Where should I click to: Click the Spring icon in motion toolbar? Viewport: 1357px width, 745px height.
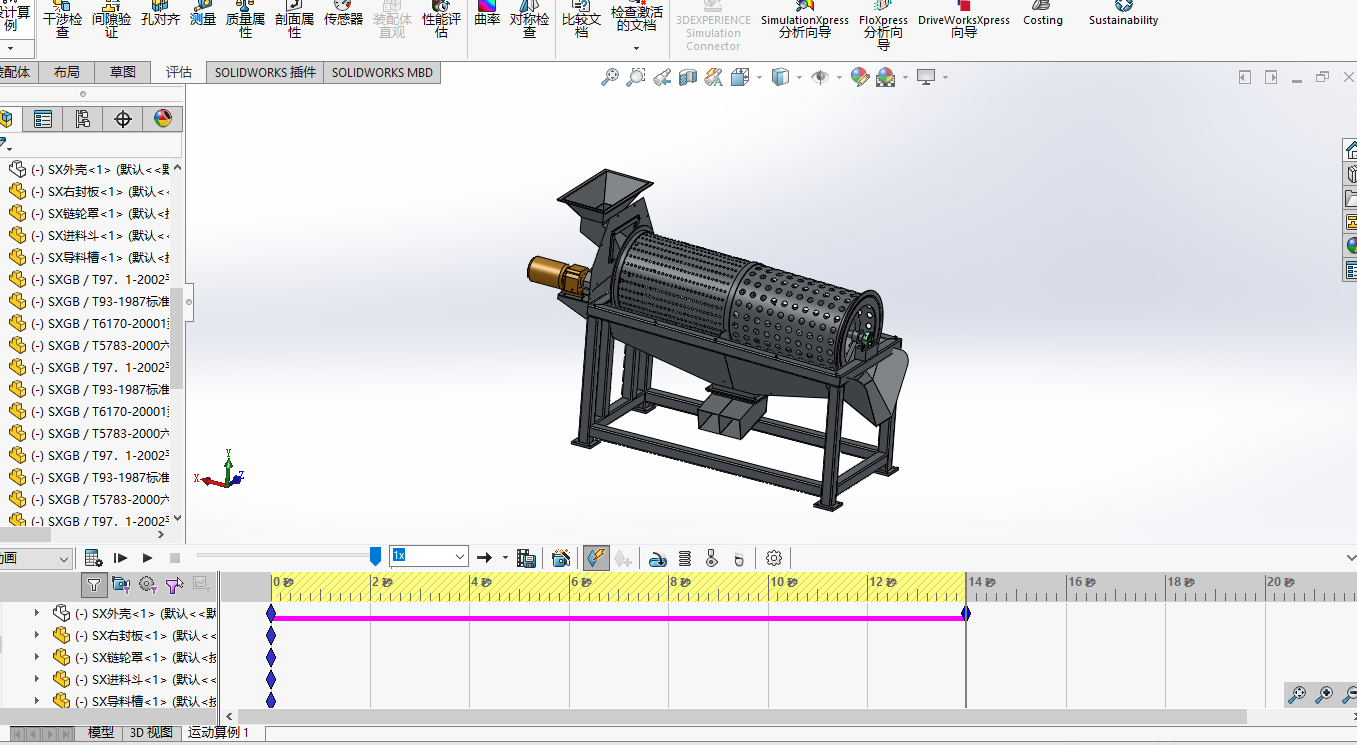(685, 558)
